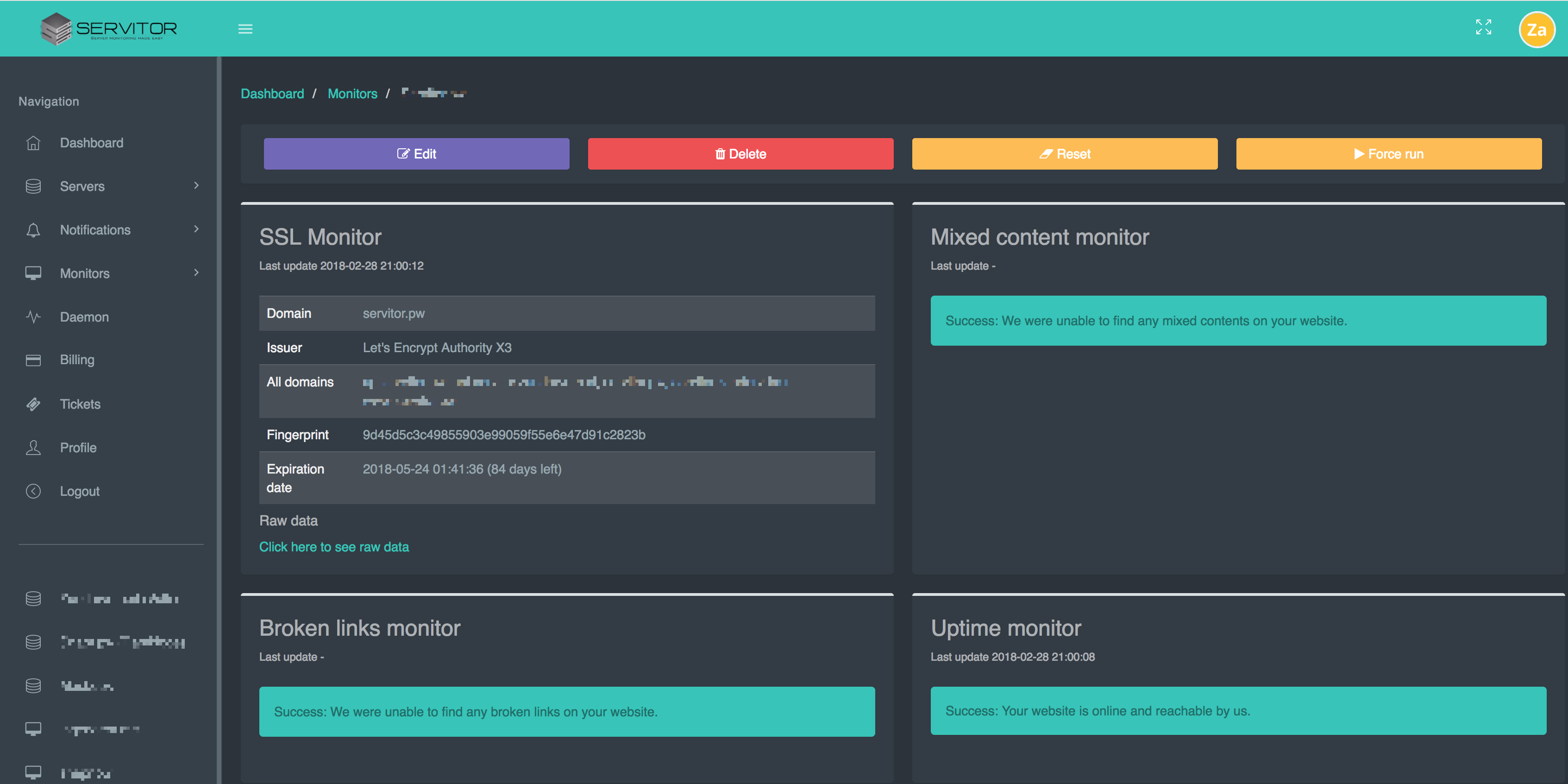Click the Profile person icon
Viewport: 1568px width, 784px height.
33,448
